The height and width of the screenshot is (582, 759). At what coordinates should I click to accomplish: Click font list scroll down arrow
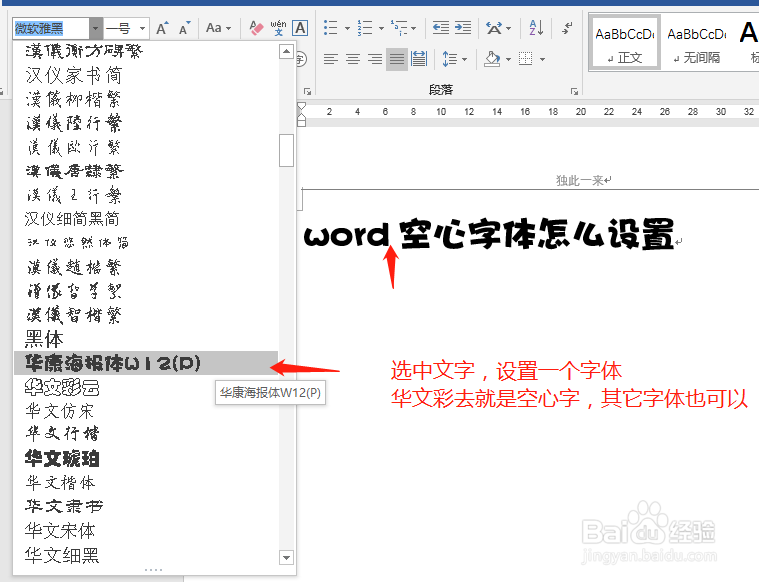287,558
